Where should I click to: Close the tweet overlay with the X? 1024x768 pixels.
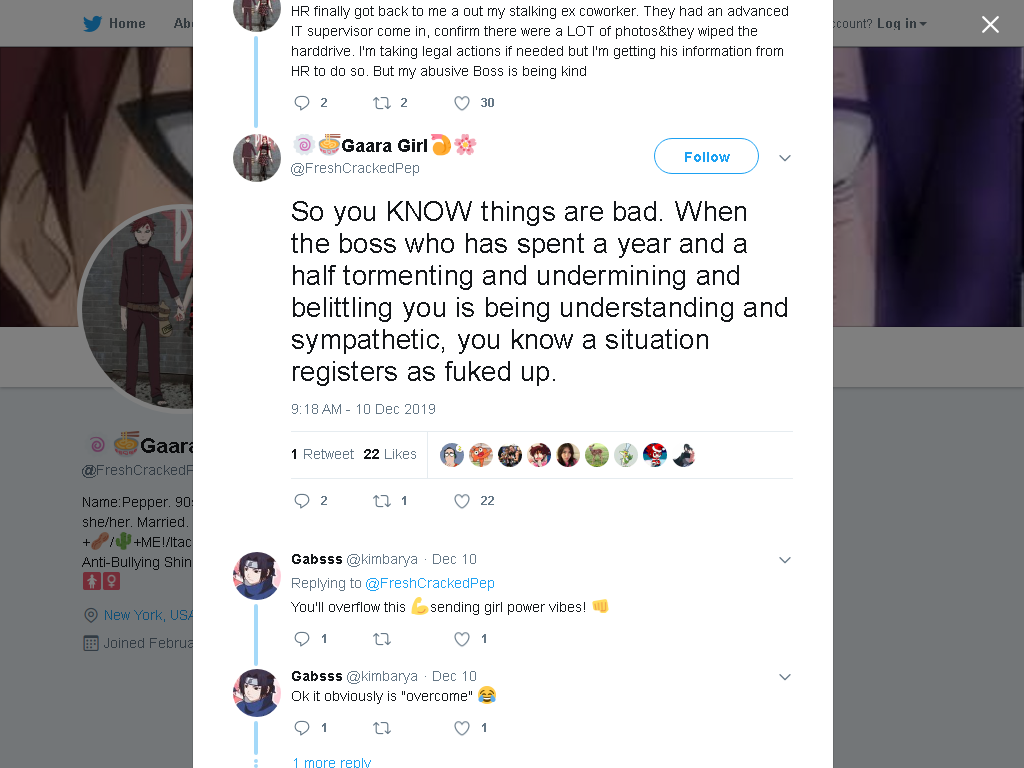click(990, 24)
